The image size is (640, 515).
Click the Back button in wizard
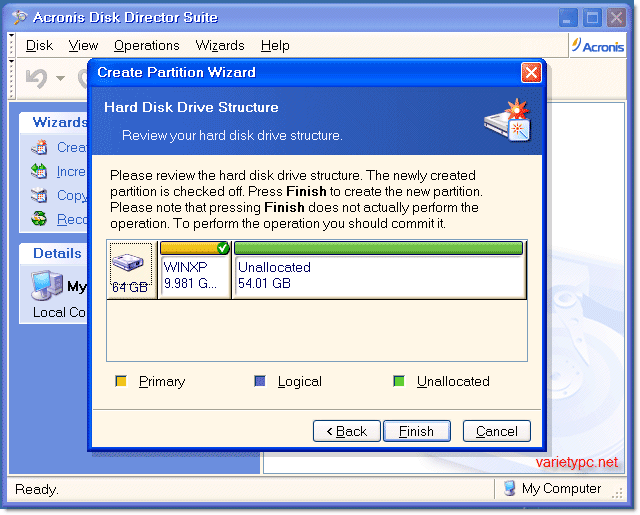(x=347, y=431)
